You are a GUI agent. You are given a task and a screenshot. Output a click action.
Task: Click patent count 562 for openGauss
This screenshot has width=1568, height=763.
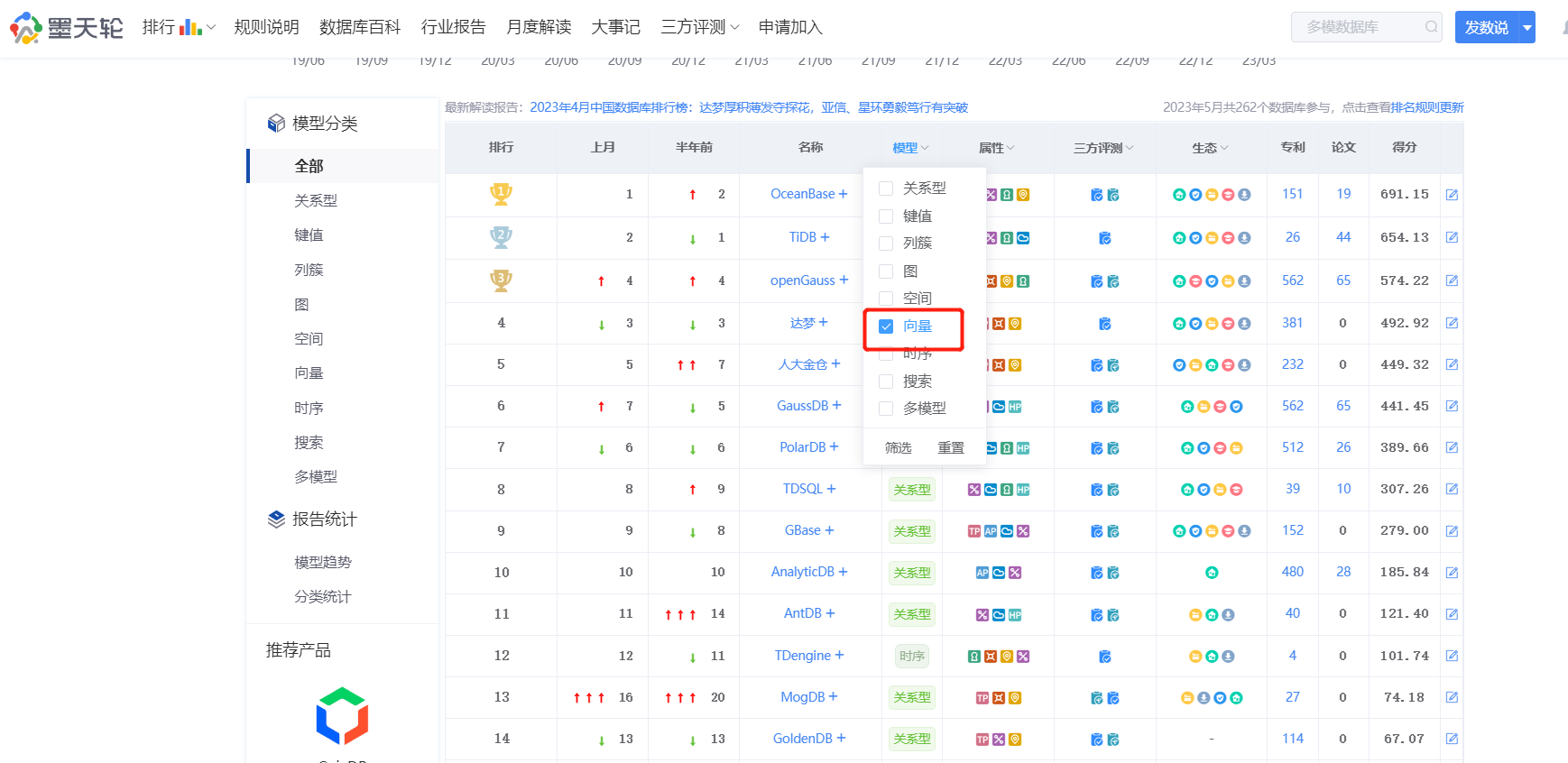click(1293, 280)
